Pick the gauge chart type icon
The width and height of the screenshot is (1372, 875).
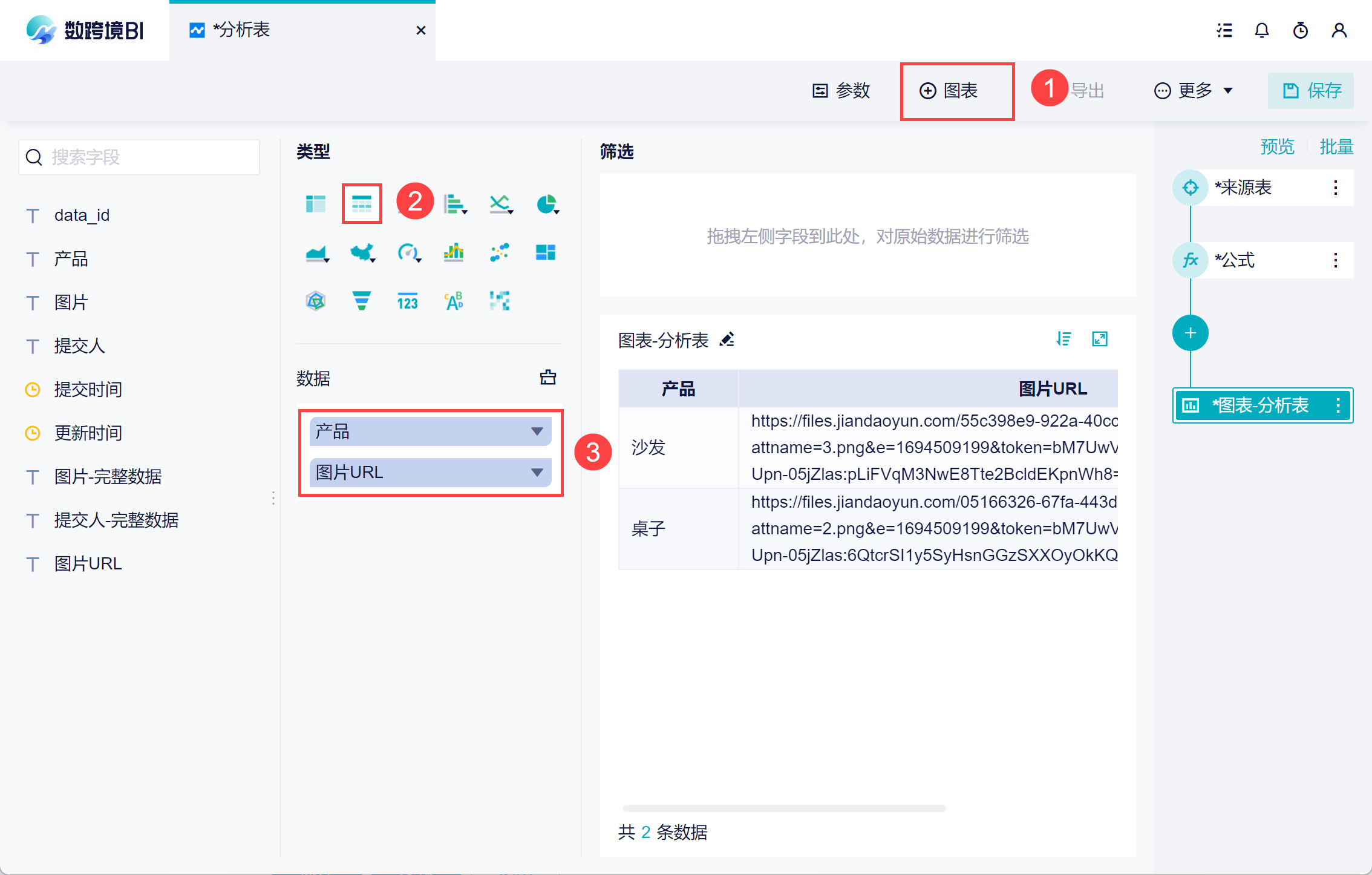(x=408, y=252)
